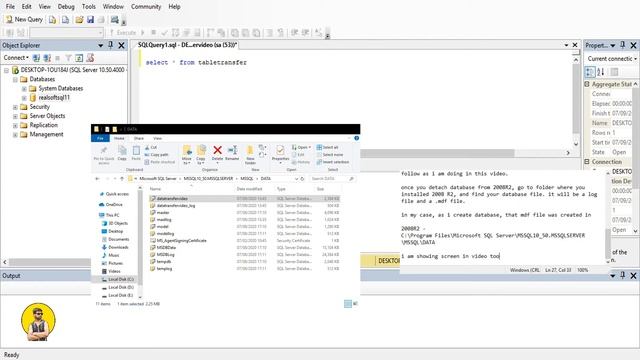Open the File menu
This screenshot has height=360, width=640.
click(x=10, y=7)
